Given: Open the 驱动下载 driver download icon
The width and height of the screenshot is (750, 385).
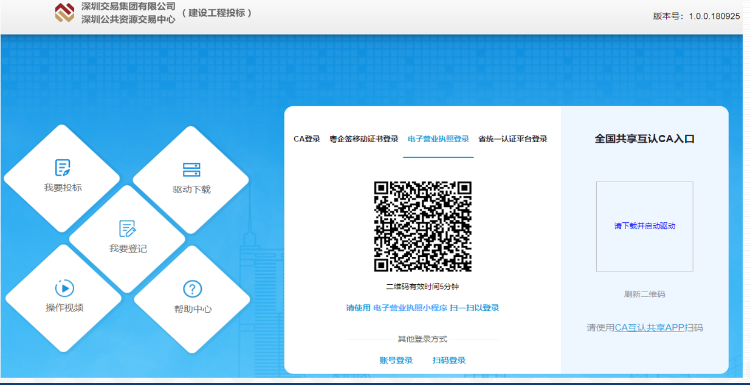Looking at the screenshot, I should 191,170.
